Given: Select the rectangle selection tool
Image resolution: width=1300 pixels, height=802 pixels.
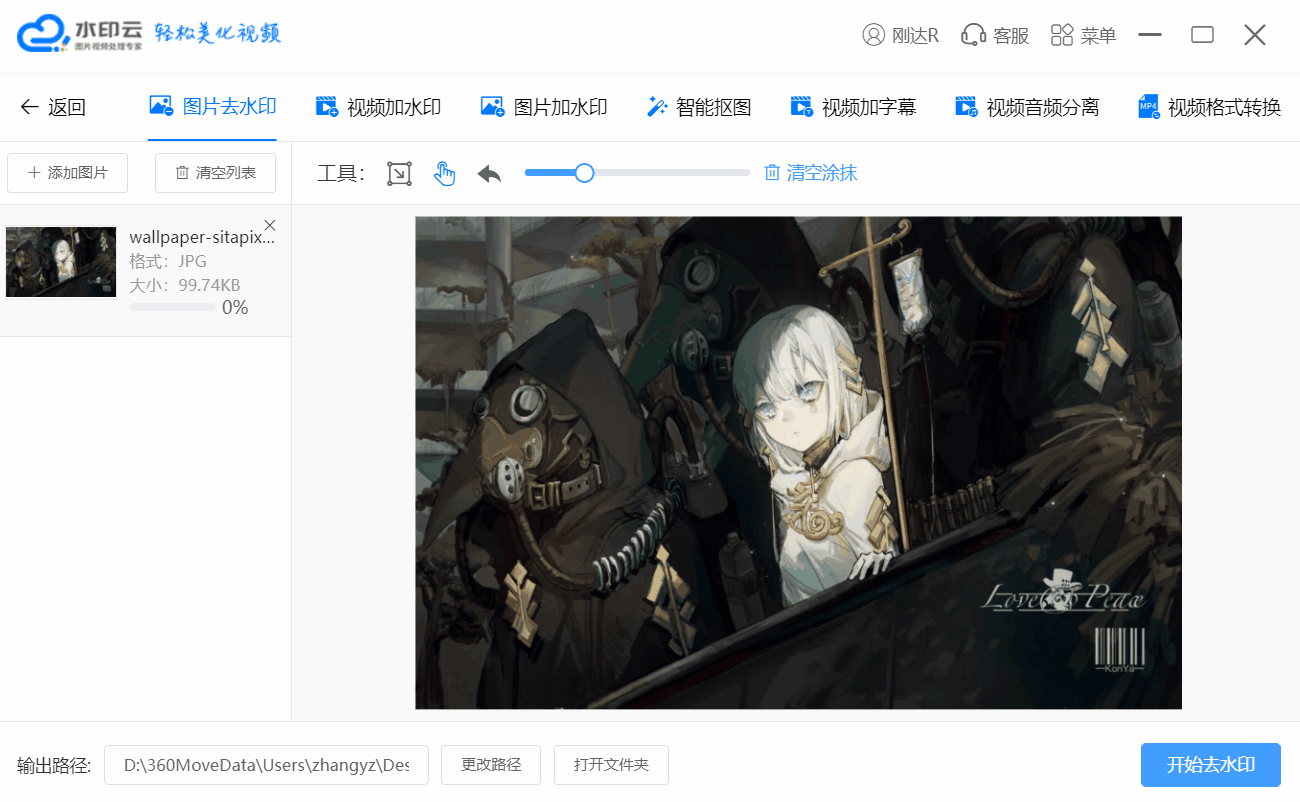Looking at the screenshot, I should 399,174.
